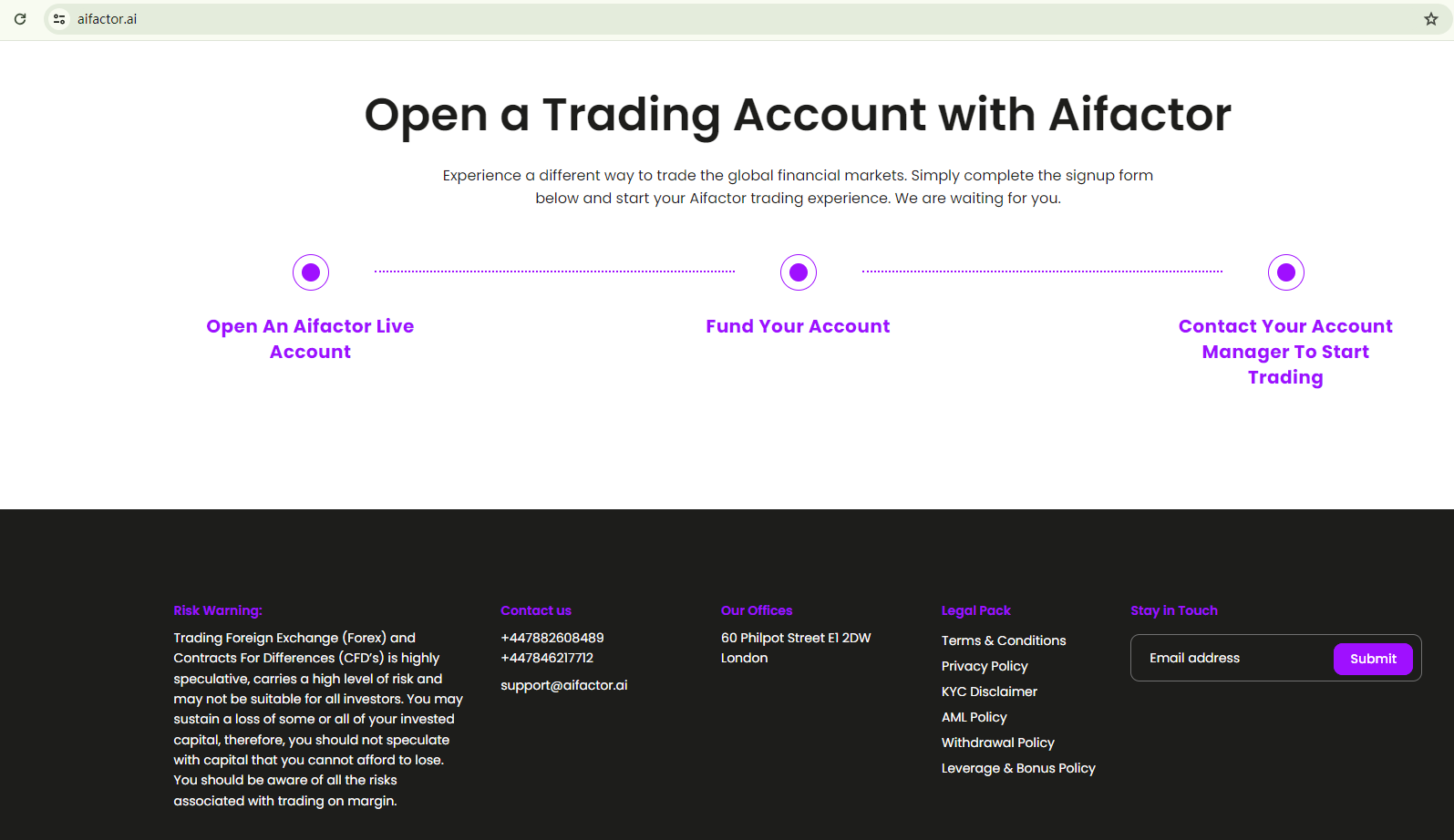Call the +447882608489 phone number
The height and width of the screenshot is (840, 1454).
tap(552, 638)
